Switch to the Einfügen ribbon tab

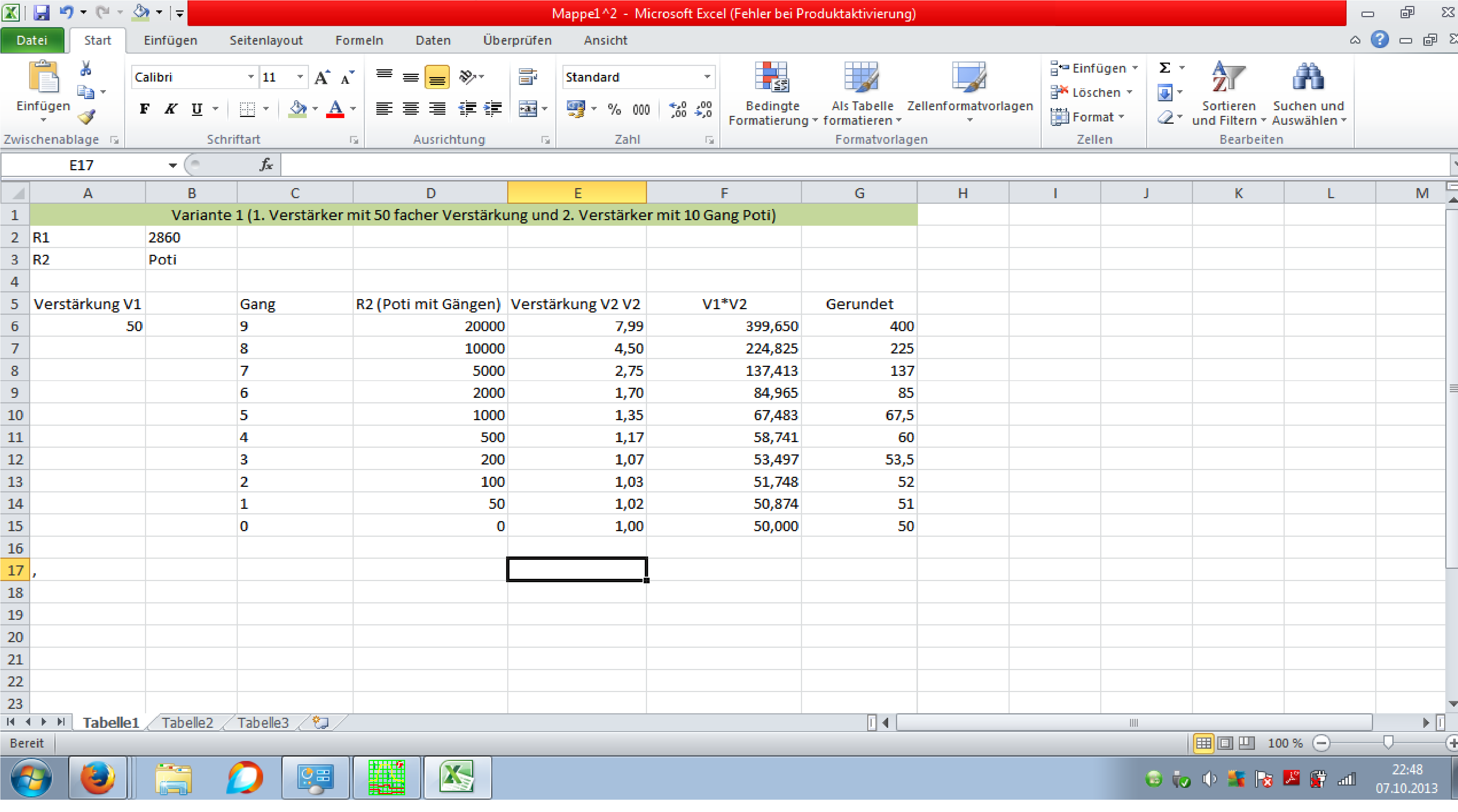click(170, 40)
